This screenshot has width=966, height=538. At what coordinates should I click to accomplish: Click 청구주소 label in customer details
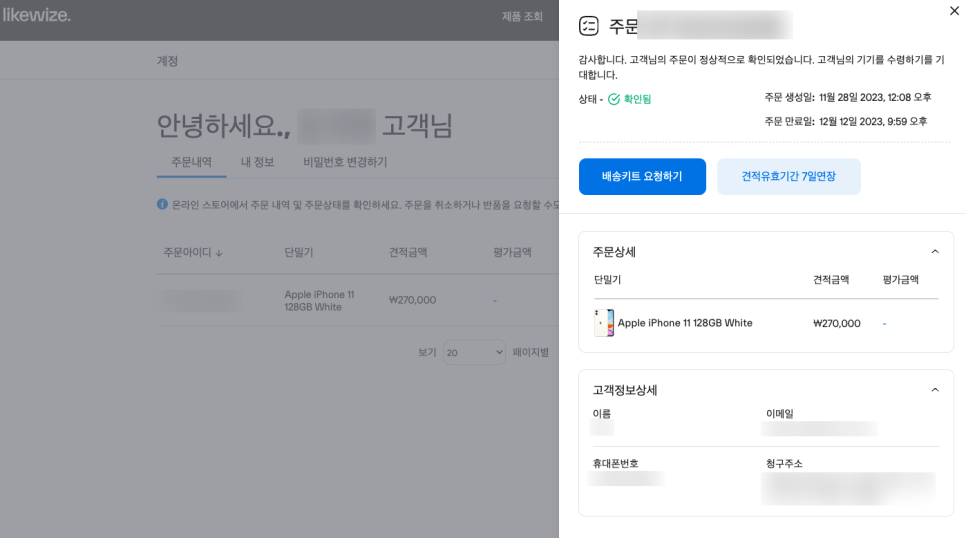[784, 463]
